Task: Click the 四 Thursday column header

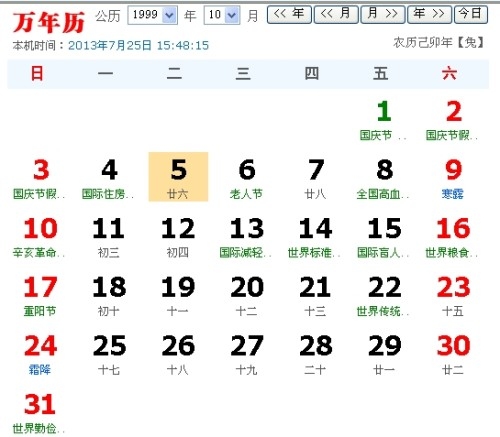Action: click(312, 73)
